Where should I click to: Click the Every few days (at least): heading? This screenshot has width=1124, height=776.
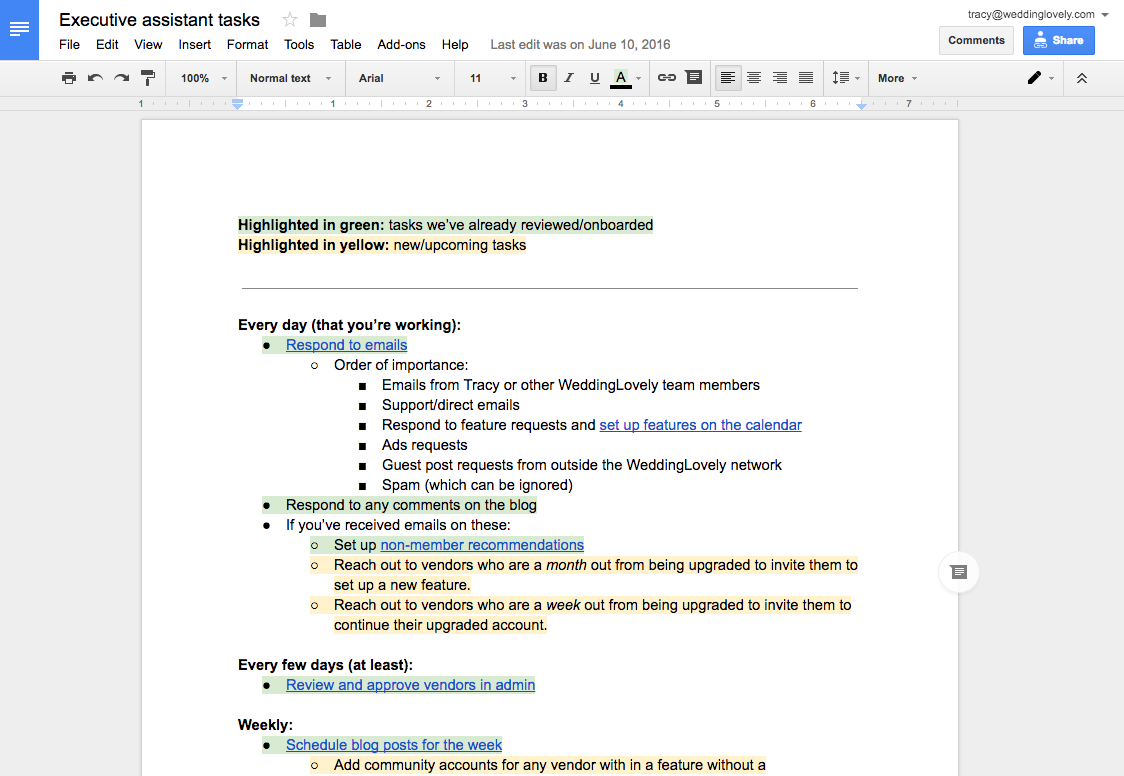(x=325, y=665)
